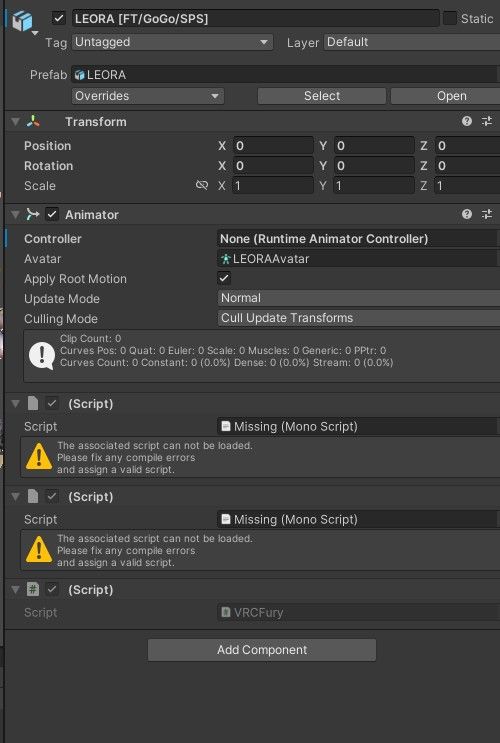The width and height of the screenshot is (500, 743).
Task: Disable the Animator component checkbox
Action: (52, 214)
